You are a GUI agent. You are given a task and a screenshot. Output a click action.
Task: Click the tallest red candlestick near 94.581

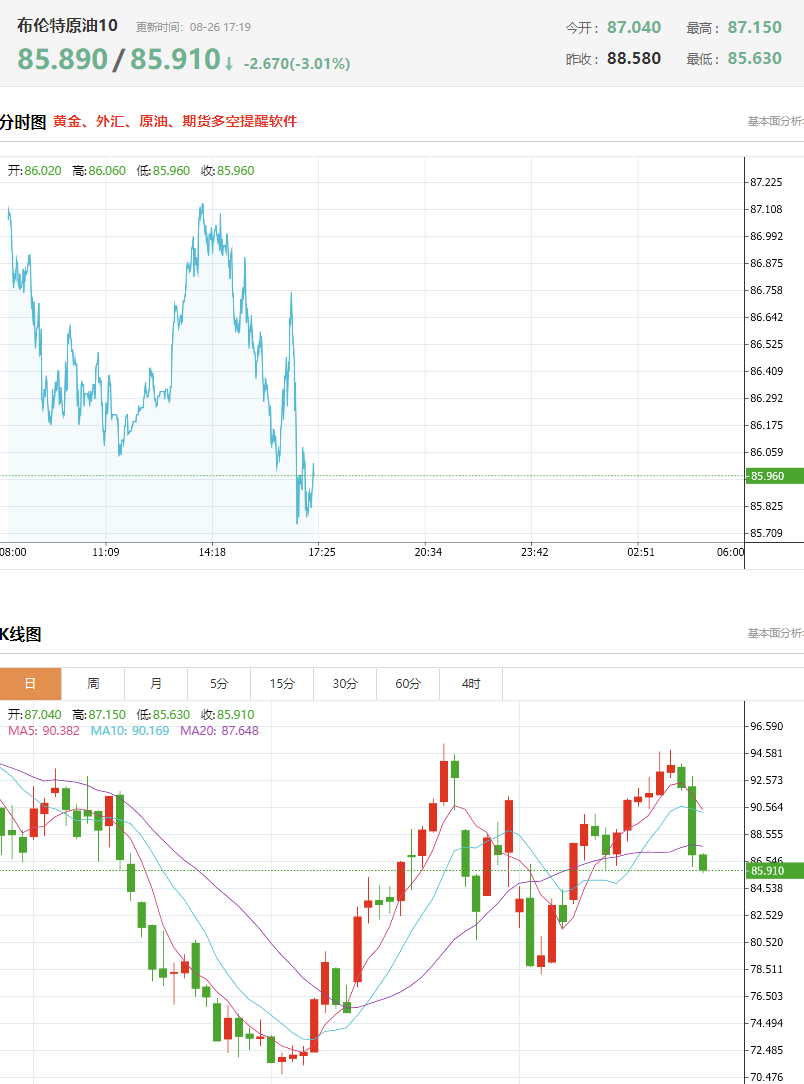coord(444,782)
